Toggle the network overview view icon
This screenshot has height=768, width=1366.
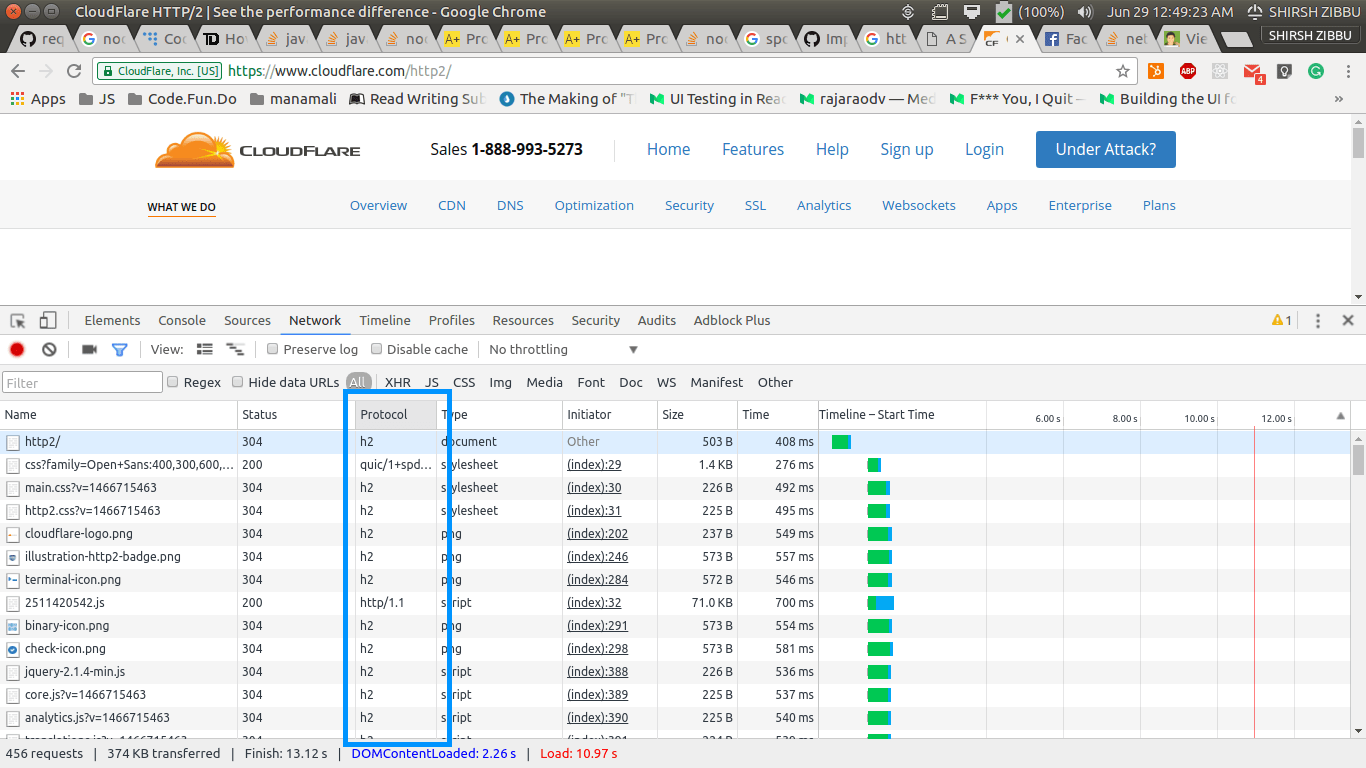[236, 349]
